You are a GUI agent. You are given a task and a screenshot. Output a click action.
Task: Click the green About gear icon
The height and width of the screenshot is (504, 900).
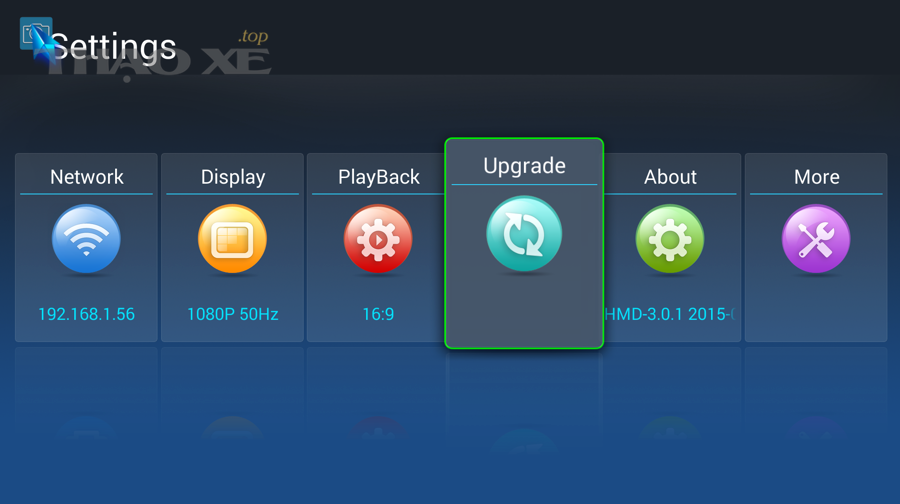[670, 239]
